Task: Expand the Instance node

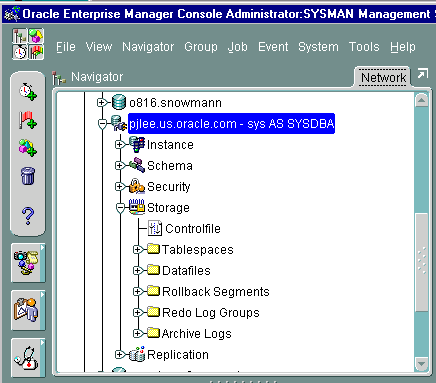Action: 119,145
